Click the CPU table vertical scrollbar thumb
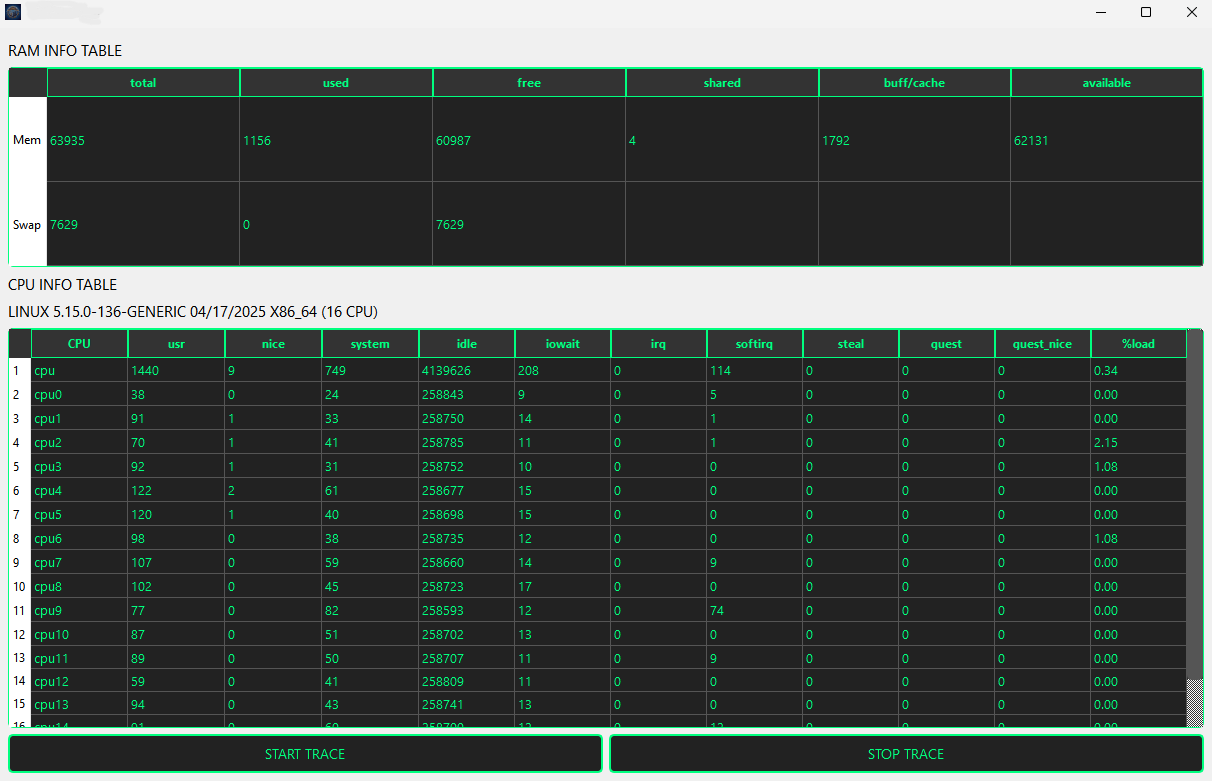 pyautogui.click(x=1195, y=505)
